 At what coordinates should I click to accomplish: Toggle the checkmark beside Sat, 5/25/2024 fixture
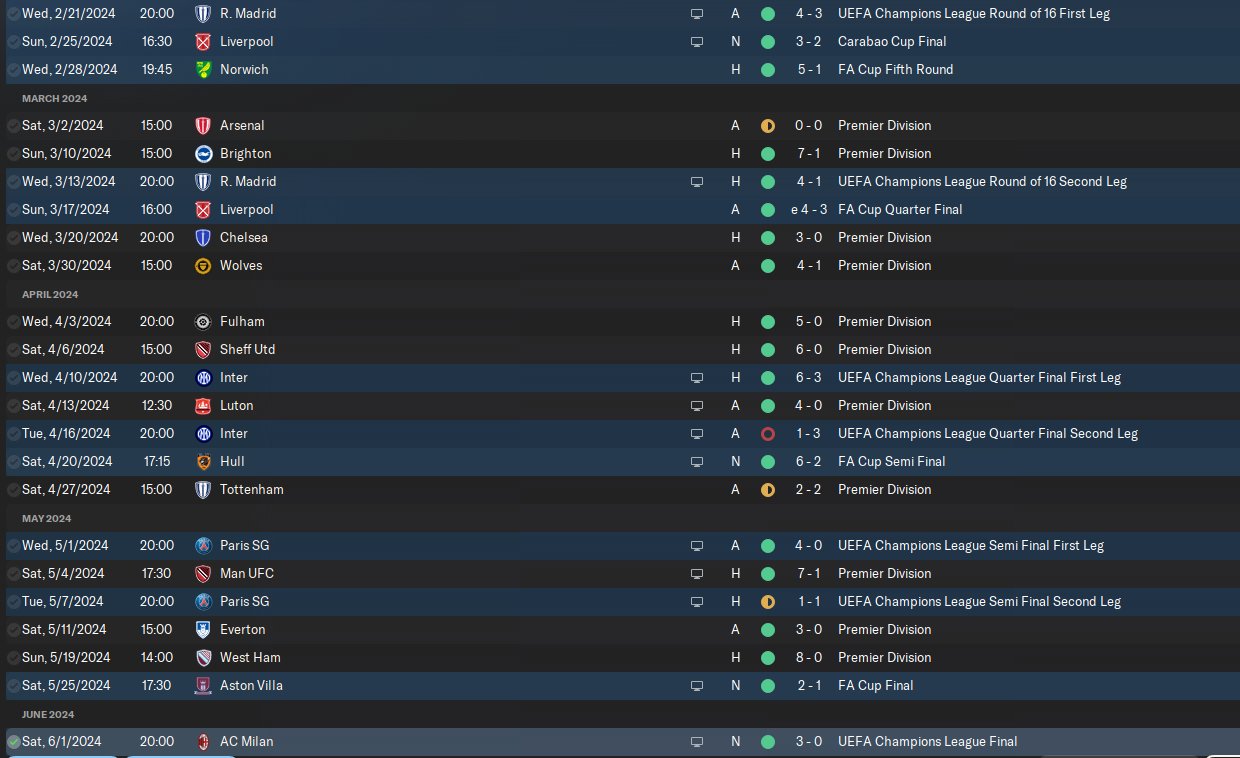point(13,685)
